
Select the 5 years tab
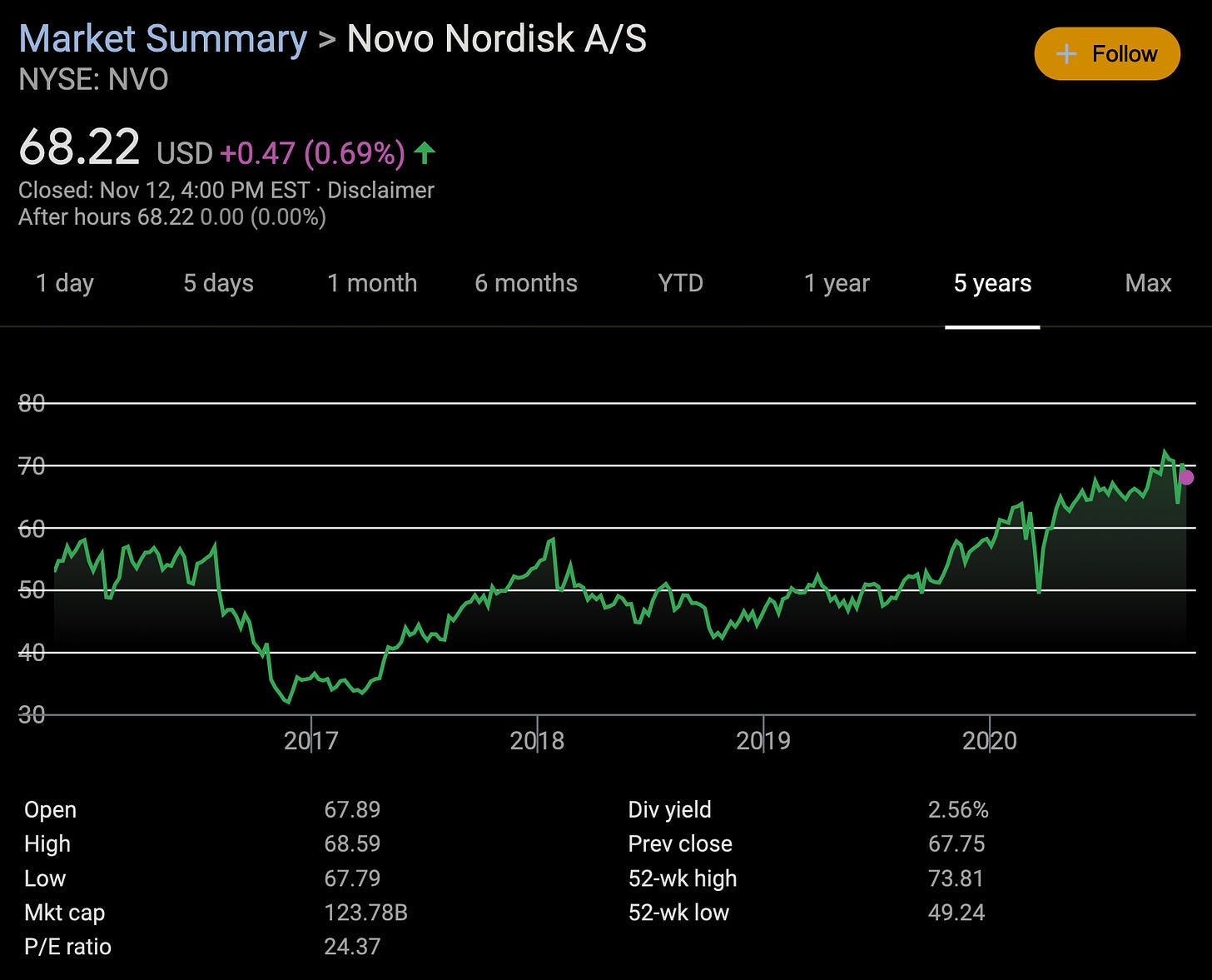click(992, 283)
